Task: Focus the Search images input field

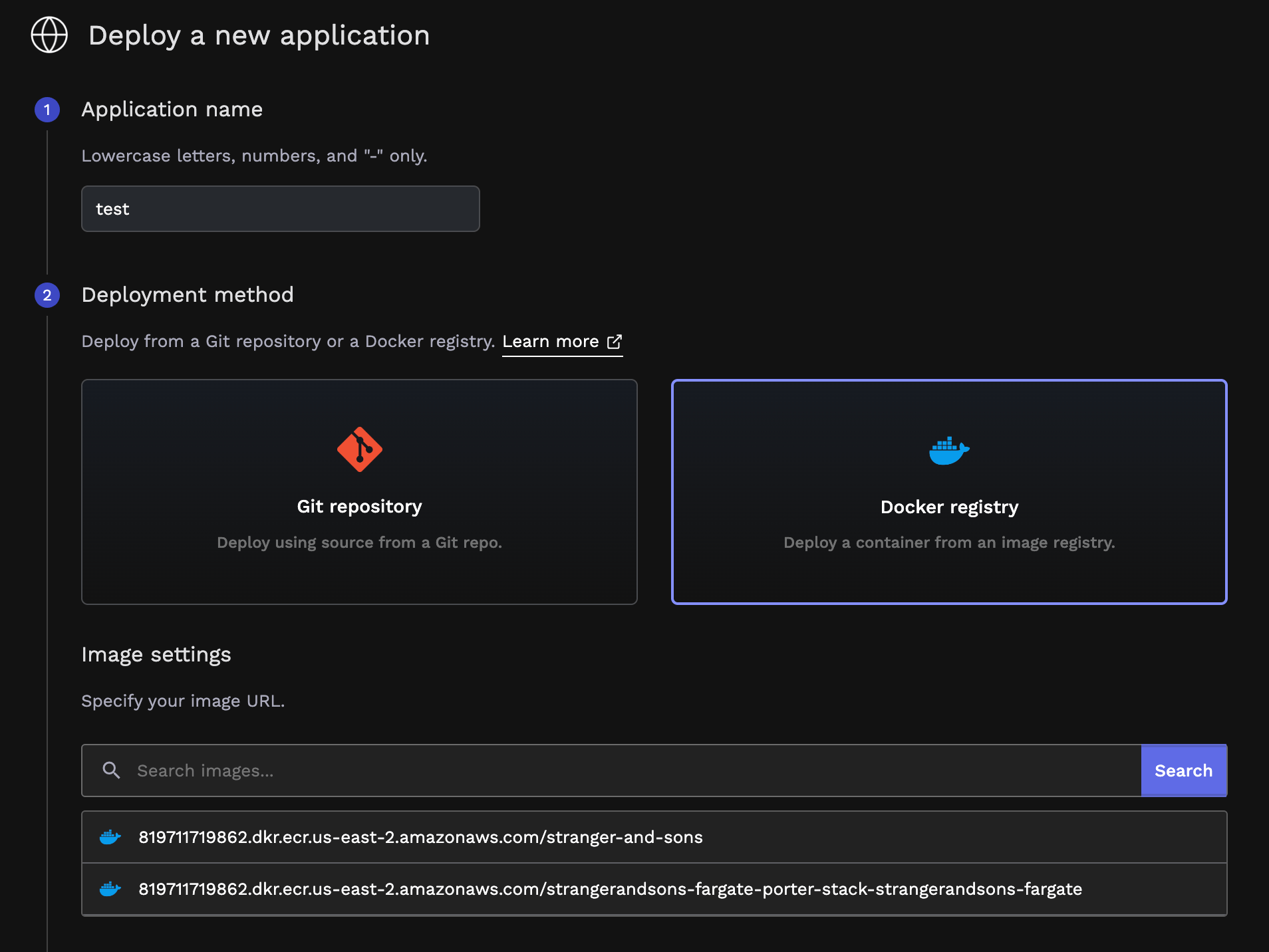Action: tap(611, 771)
